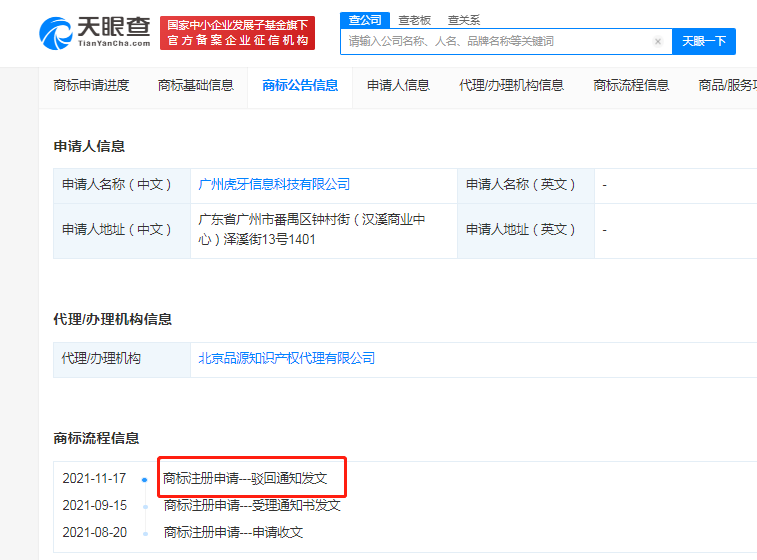This screenshot has height=560, width=757.
Task: Select the 查公司 search tab
Action: click(365, 20)
